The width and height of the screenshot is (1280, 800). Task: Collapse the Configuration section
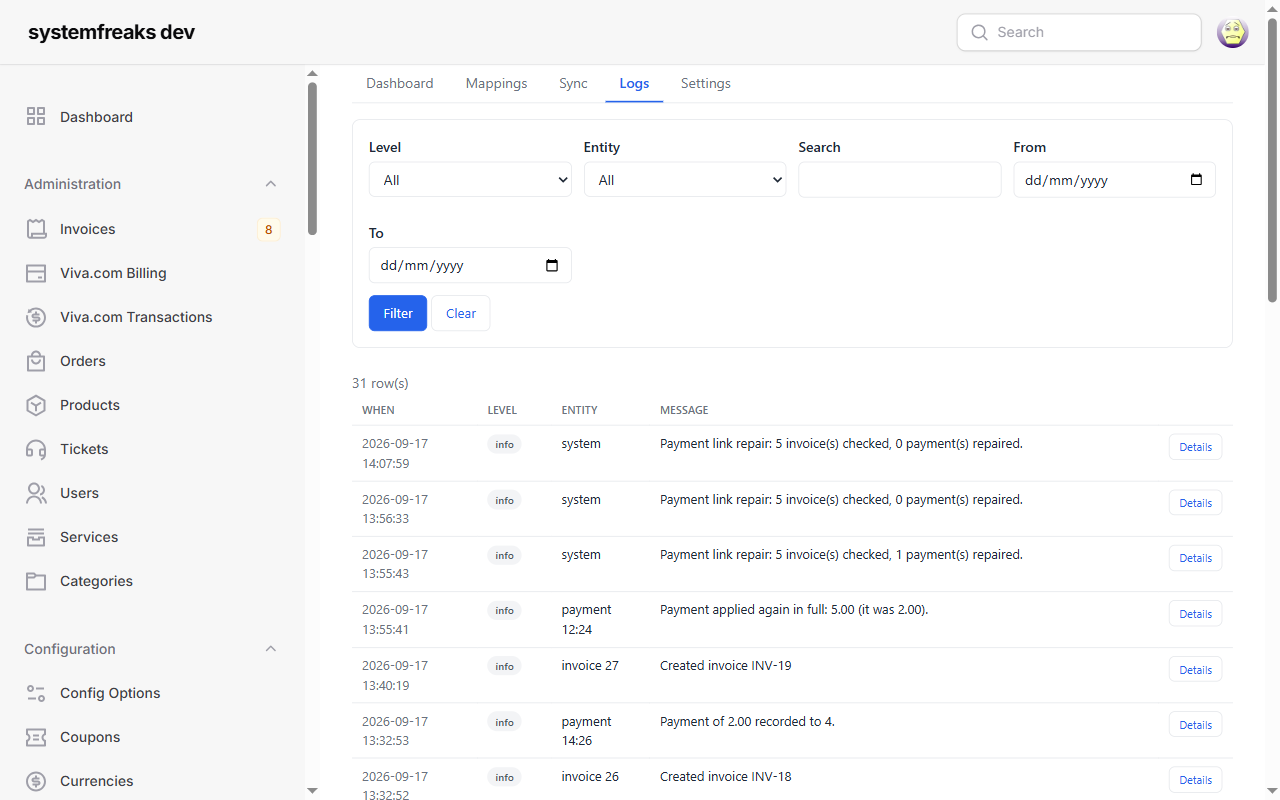click(x=270, y=649)
